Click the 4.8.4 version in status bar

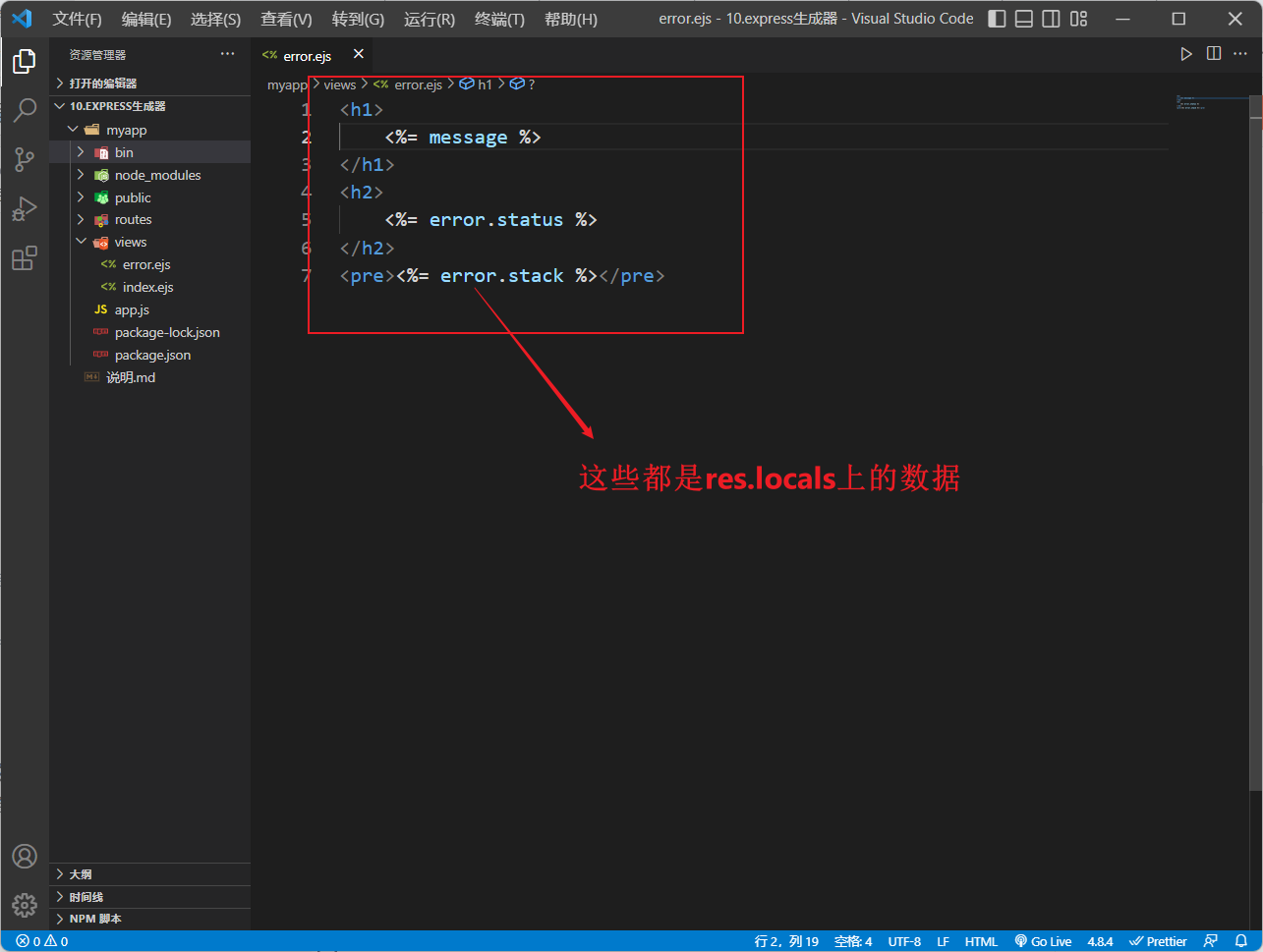1100,941
